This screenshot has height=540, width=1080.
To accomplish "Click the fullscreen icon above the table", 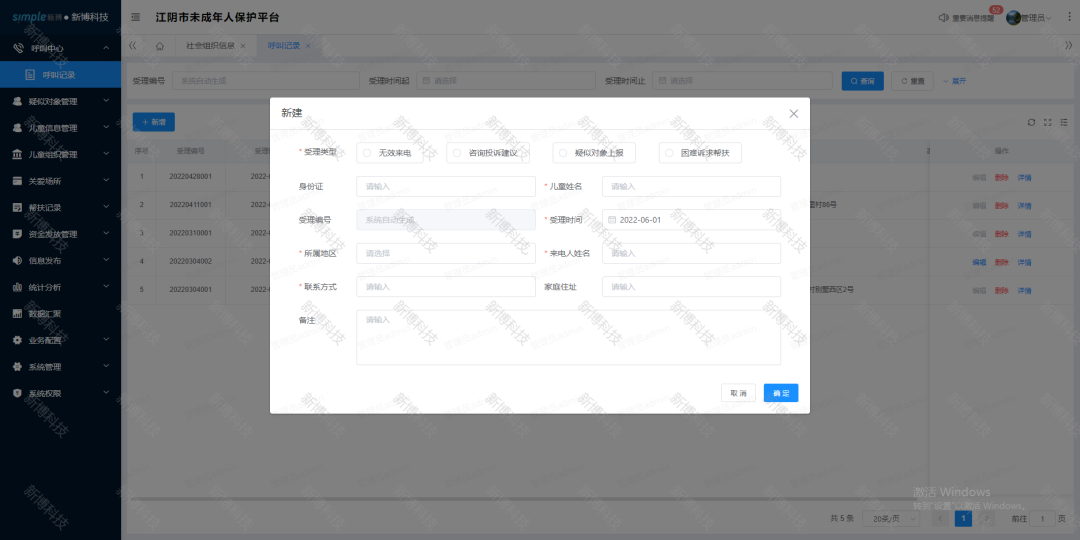I will click(1048, 122).
